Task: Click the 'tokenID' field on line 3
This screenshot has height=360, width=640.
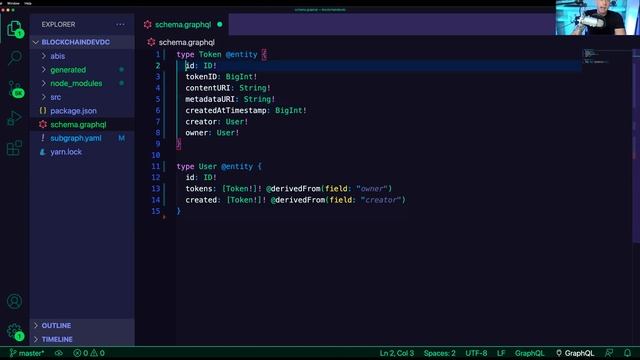Action: click(x=201, y=77)
